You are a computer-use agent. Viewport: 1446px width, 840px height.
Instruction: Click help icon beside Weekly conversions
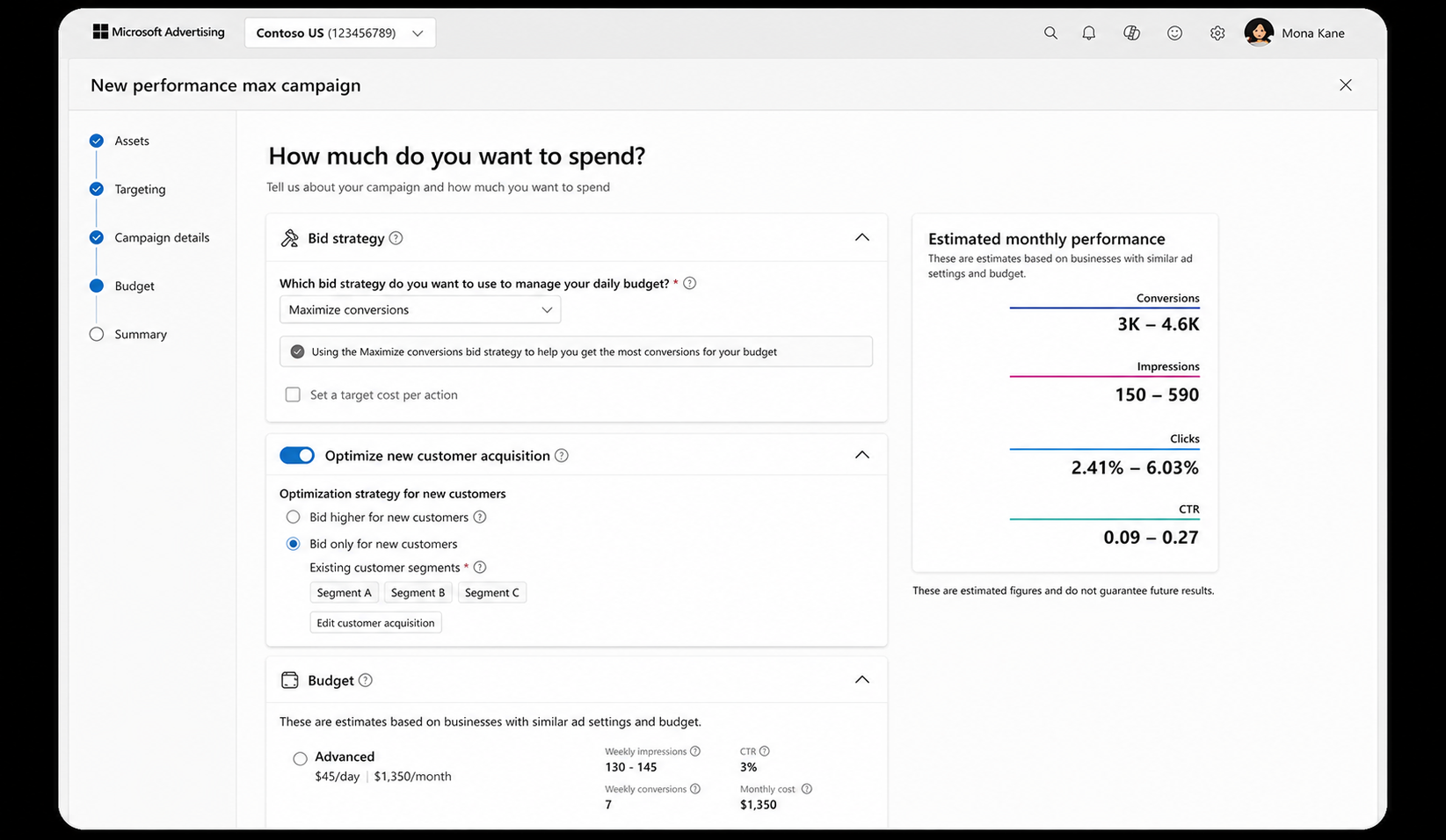695,789
